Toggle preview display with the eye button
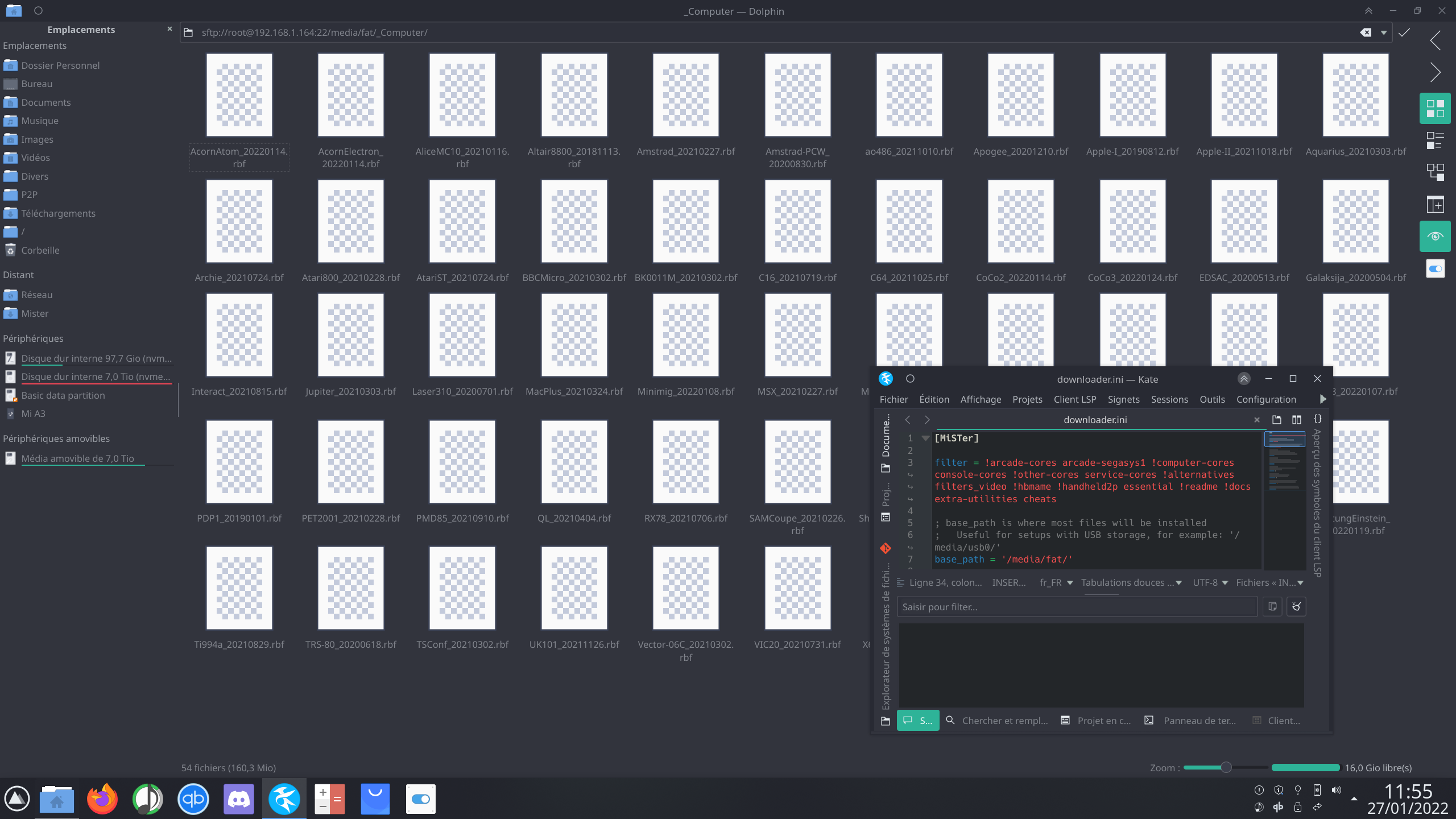Image resolution: width=1456 pixels, height=819 pixels. coord(1435,236)
